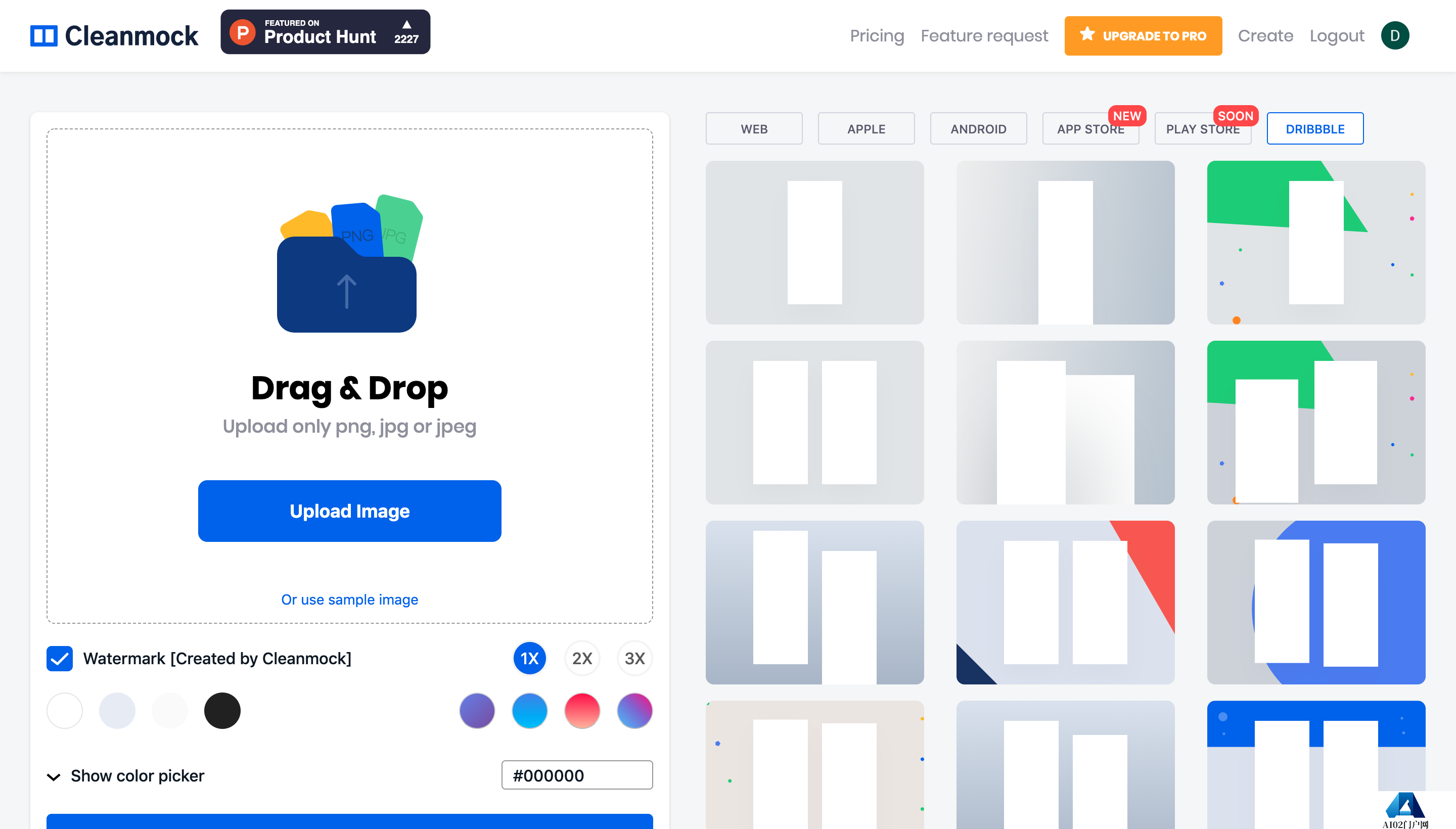The height and width of the screenshot is (829, 1456).
Task: Pick the off-white background swatch
Action: (x=170, y=711)
